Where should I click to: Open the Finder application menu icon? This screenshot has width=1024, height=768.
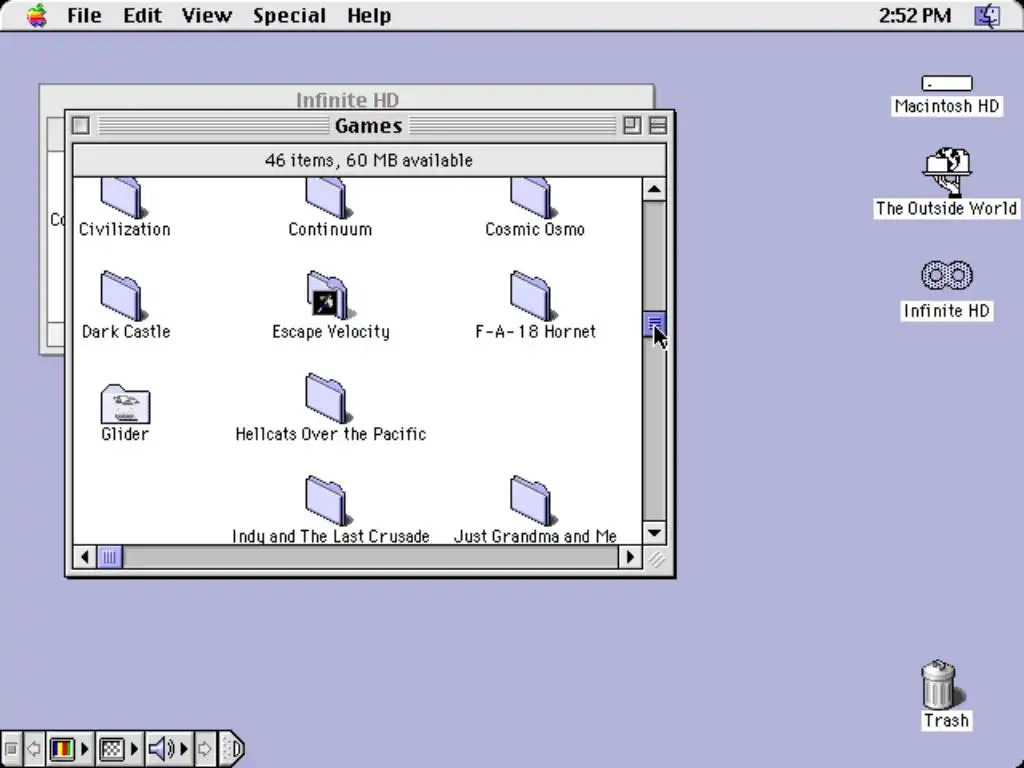point(987,15)
